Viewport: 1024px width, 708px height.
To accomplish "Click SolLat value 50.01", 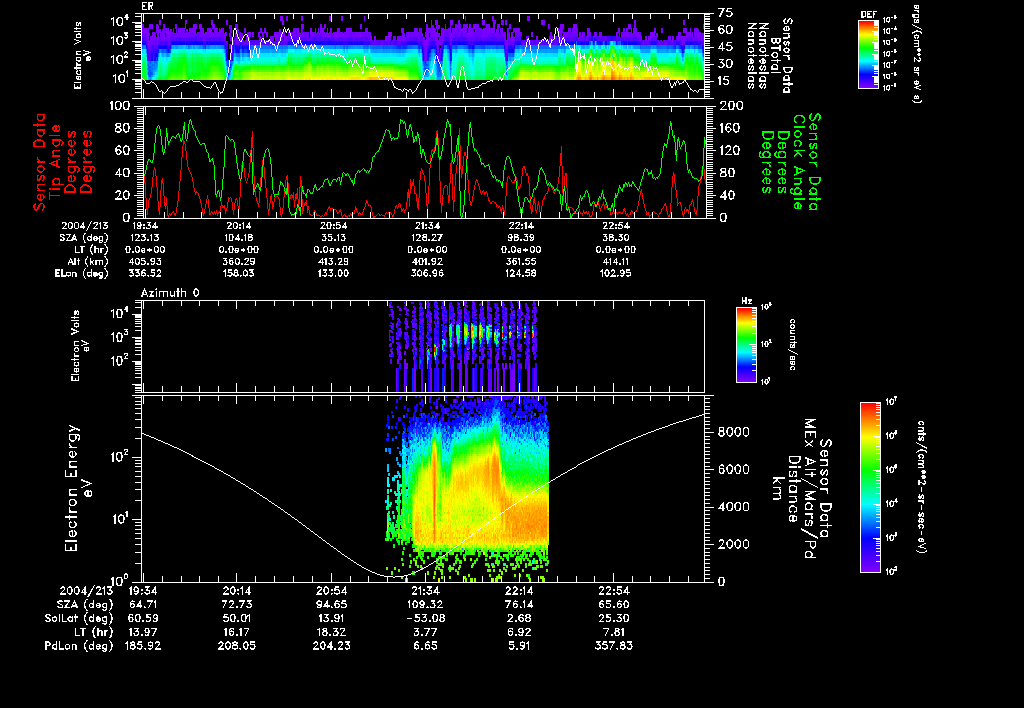I will [236, 618].
